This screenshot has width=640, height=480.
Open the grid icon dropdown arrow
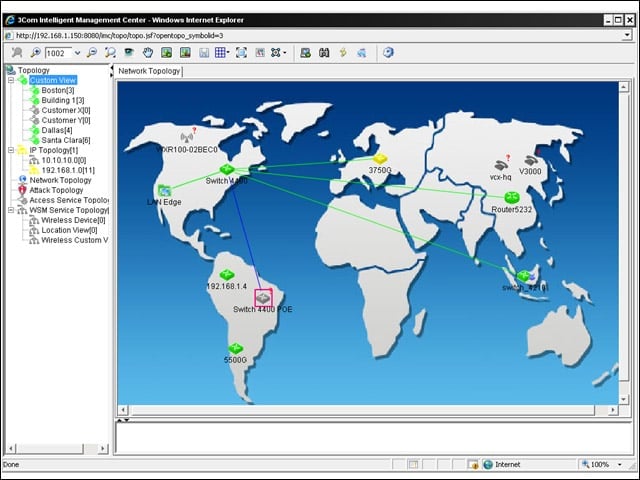point(228,52)
